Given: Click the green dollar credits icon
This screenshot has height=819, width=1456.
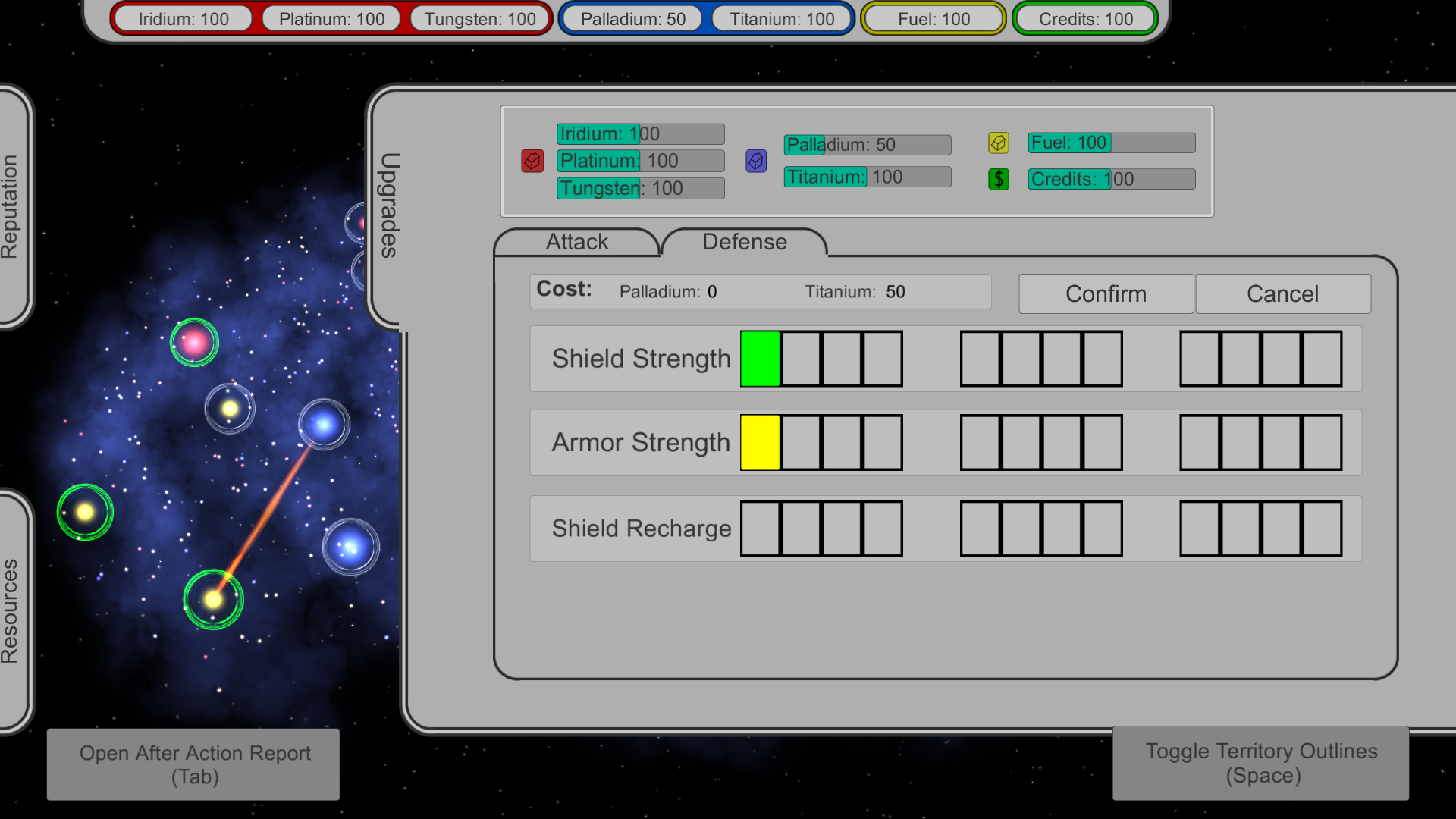Looking at the screenshot, I should click(999, 179).
